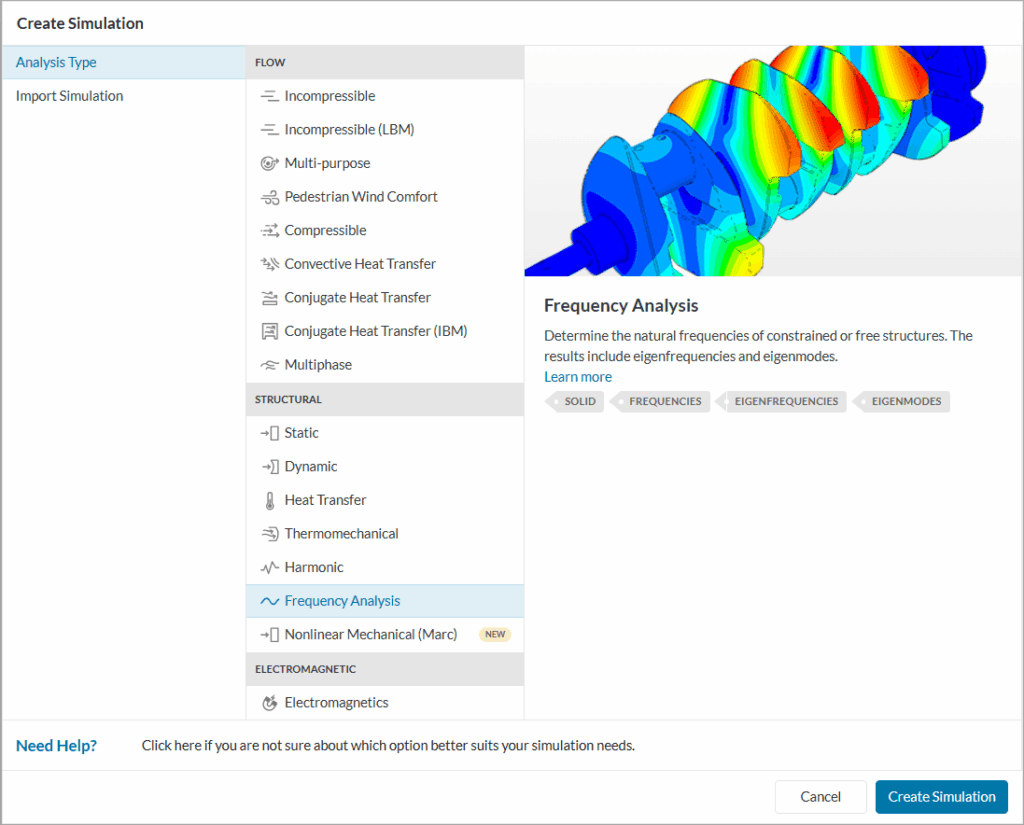Image resolution: width=1024 pixels, height=825 pixels.
Task: Select the Harmonic waveform icon
Action: [270, 566]
